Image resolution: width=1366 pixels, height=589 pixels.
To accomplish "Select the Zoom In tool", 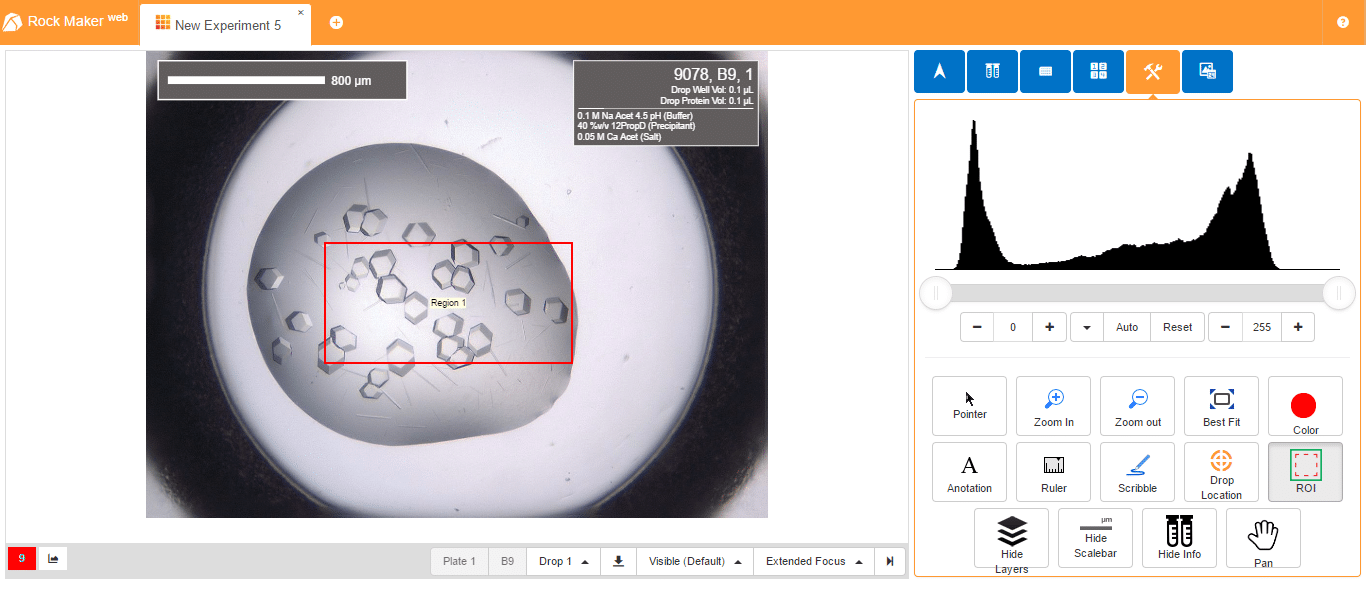I will pyautogui.click(x=1053, y=406).
